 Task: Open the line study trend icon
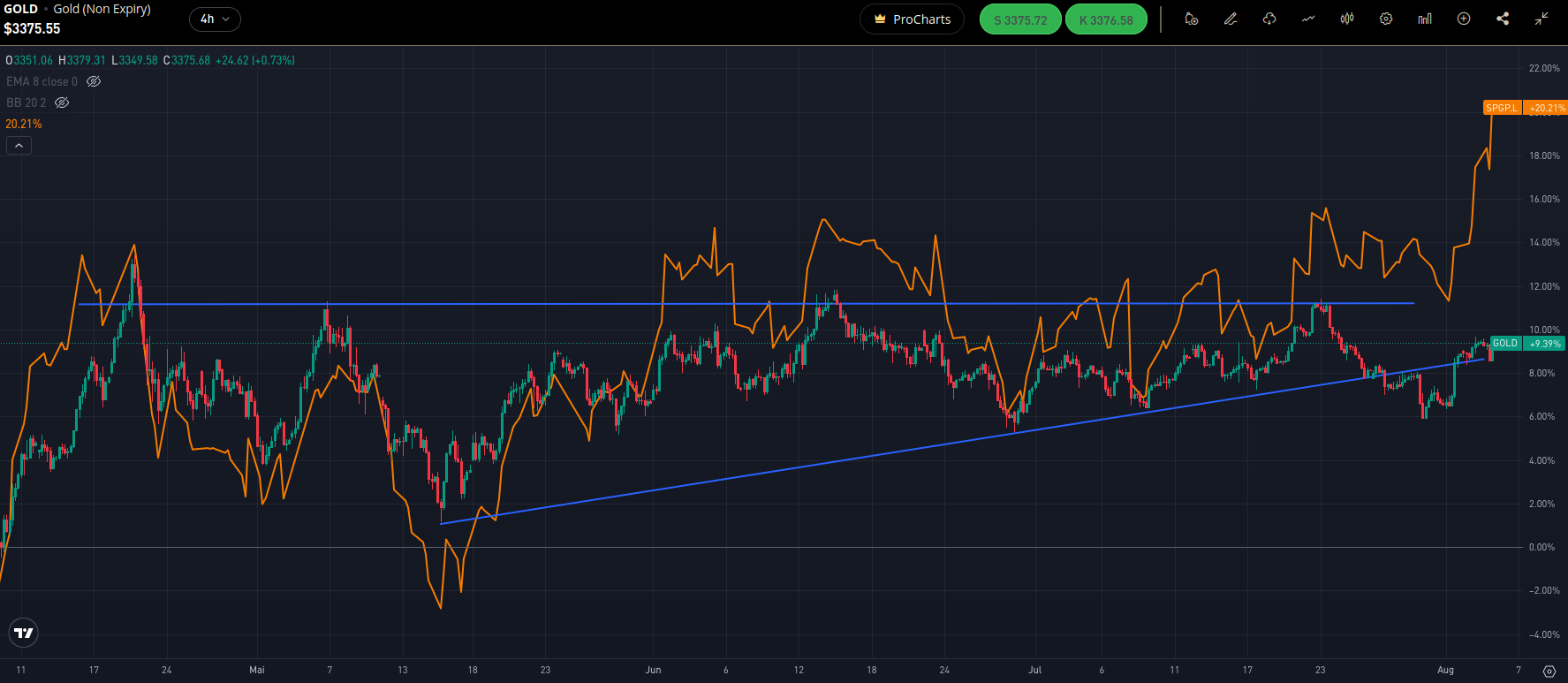click(1307, 19)
